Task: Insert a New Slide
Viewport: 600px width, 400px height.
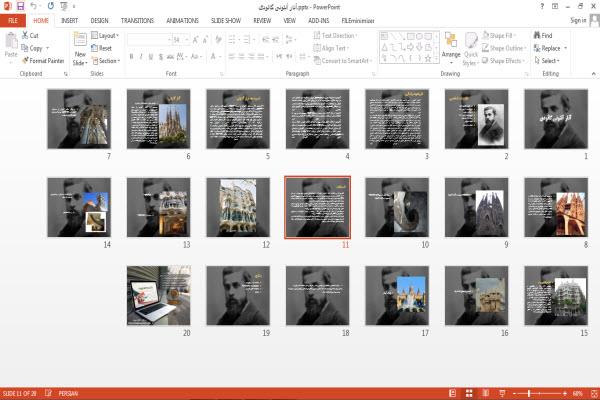Action: point(80,49)
